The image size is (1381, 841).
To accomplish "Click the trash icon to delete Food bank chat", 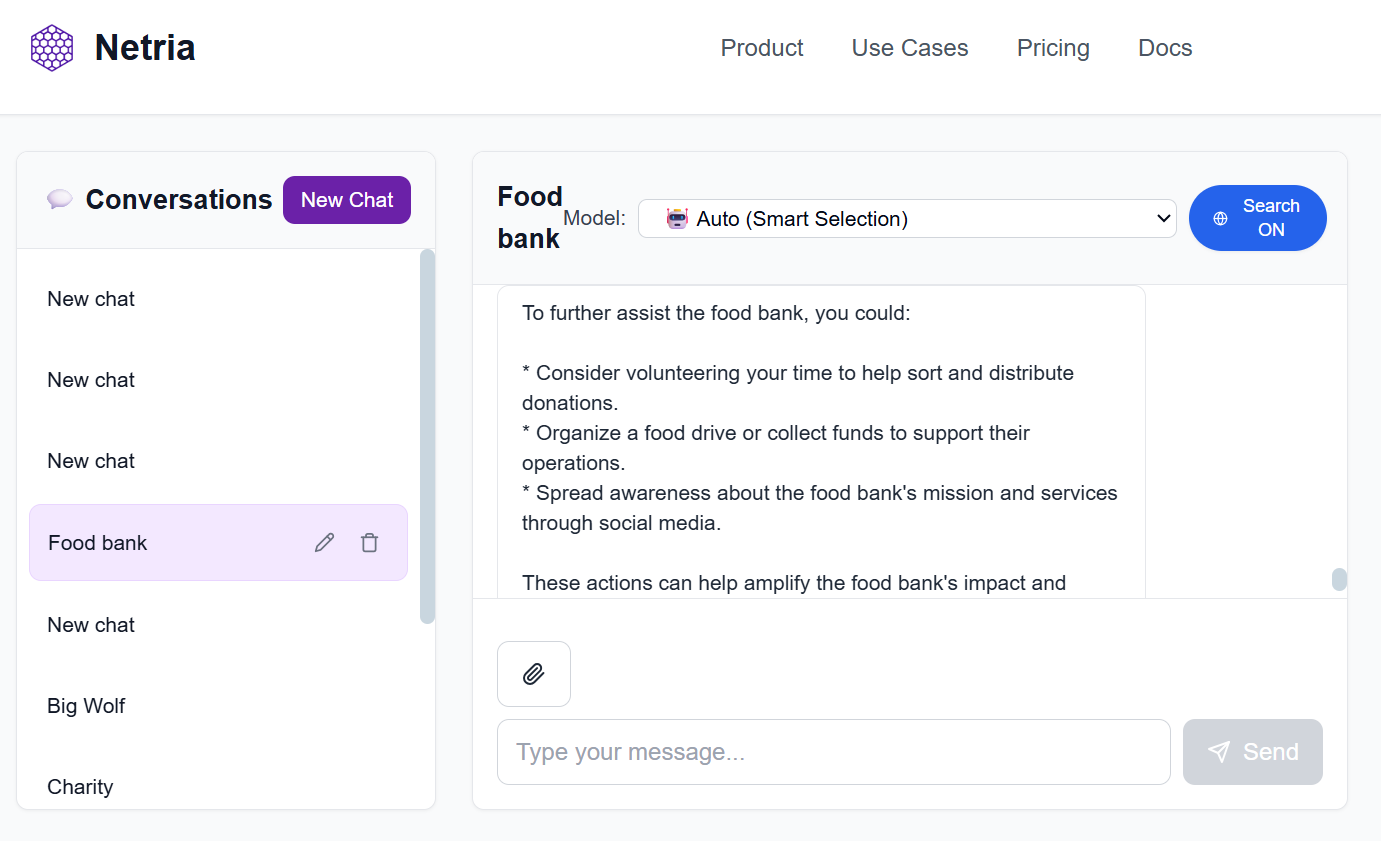I will coord(369,542).
